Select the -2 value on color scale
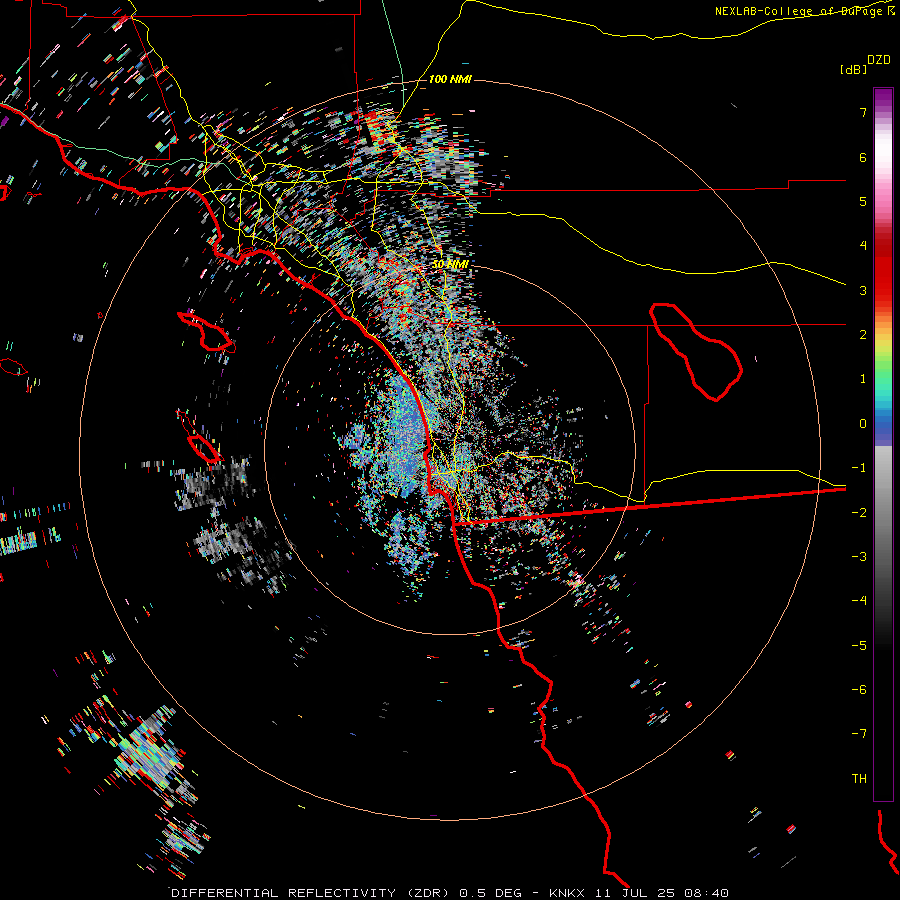900x900 pixels. point(859,513)
